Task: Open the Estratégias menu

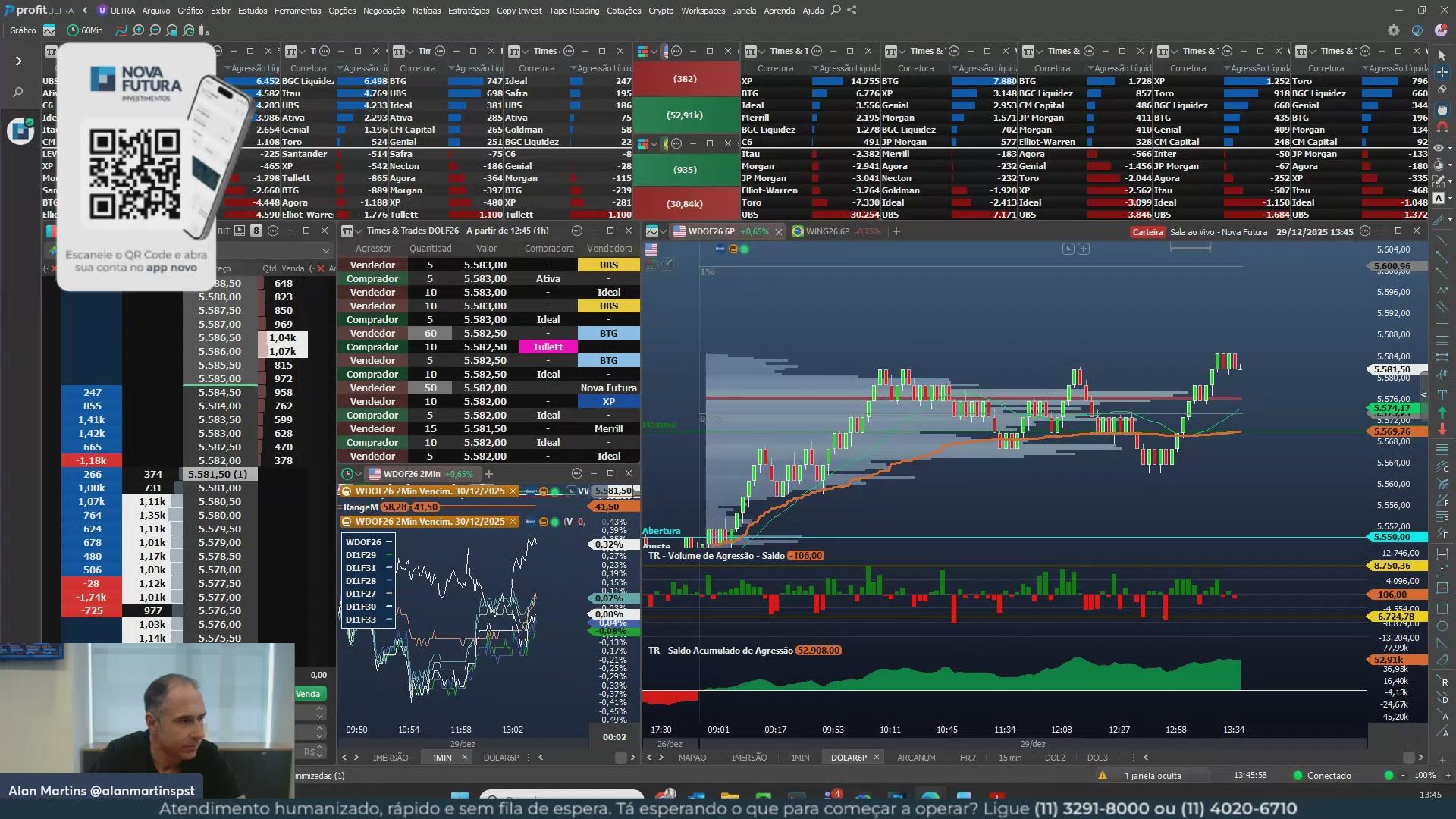Action: pyautogui.click(x=468, y=11)
